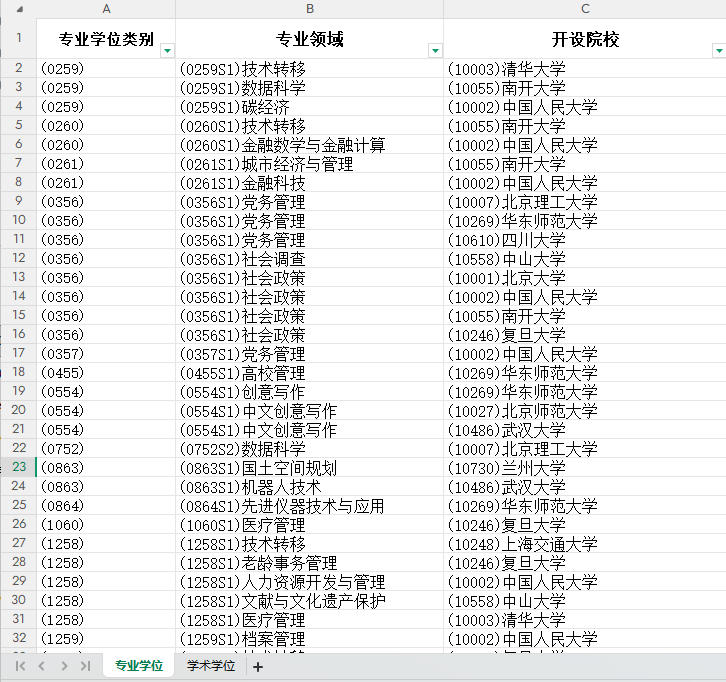The height and width of the screenshot is (682, 726).
Task: Select cell (0261S1)金融科技
Action: pos(309,182)
